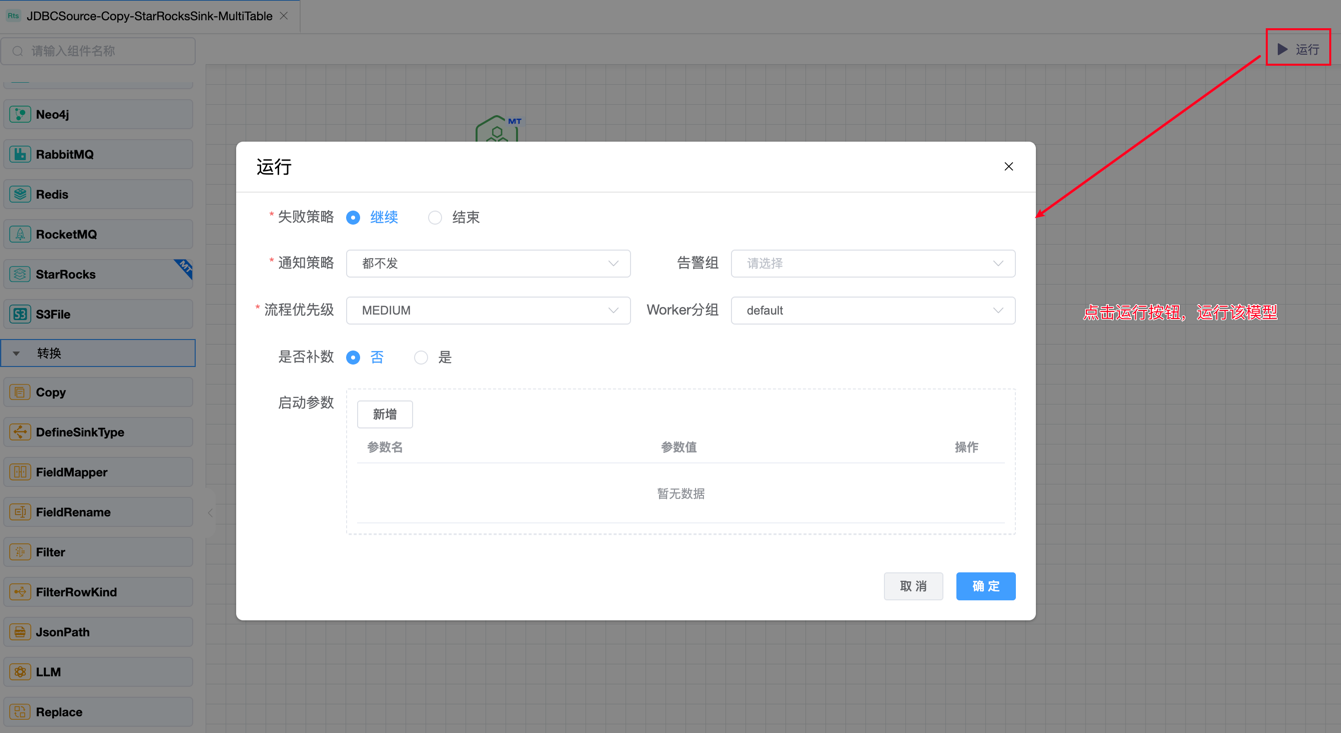1341x733 pixels.
Task: Choose the RocketMQ component icon
Action: click(20, 235)
